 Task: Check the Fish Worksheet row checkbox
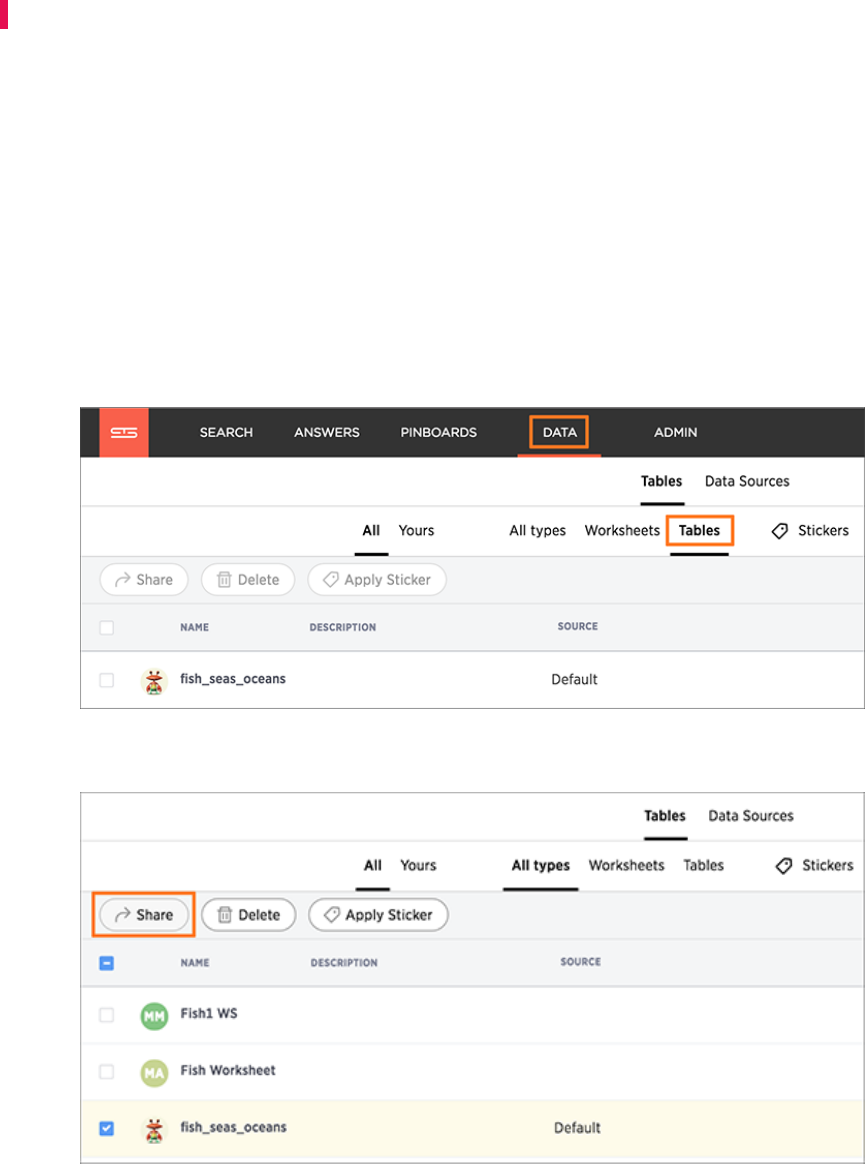[x=107, y=1071]
